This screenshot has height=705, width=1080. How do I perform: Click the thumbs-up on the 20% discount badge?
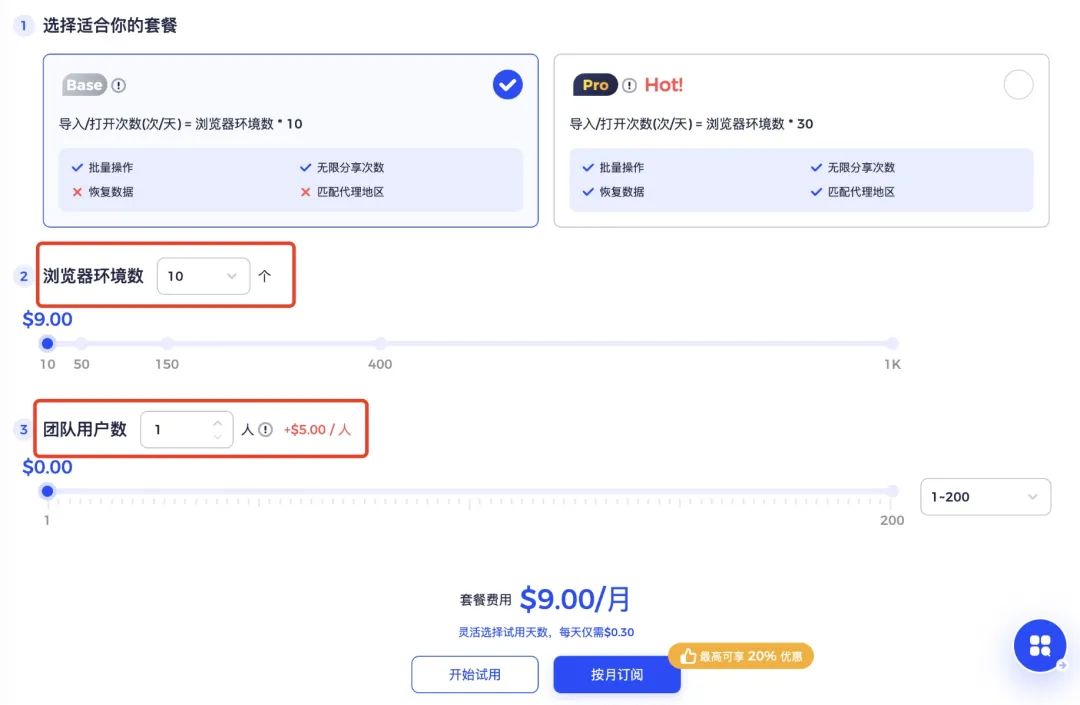click(687, 656)
